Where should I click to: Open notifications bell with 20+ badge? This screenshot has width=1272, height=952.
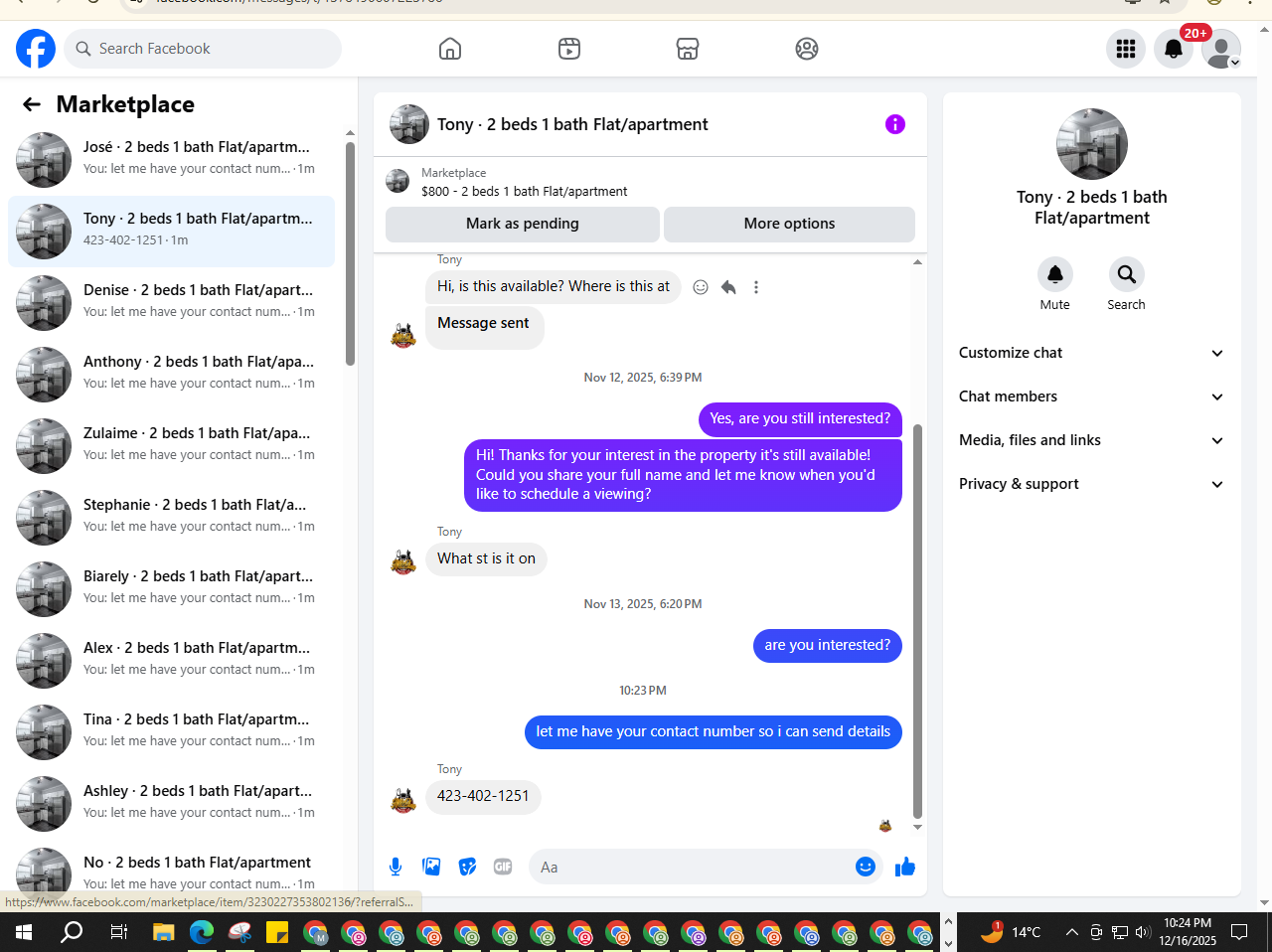click(1174, 49)
